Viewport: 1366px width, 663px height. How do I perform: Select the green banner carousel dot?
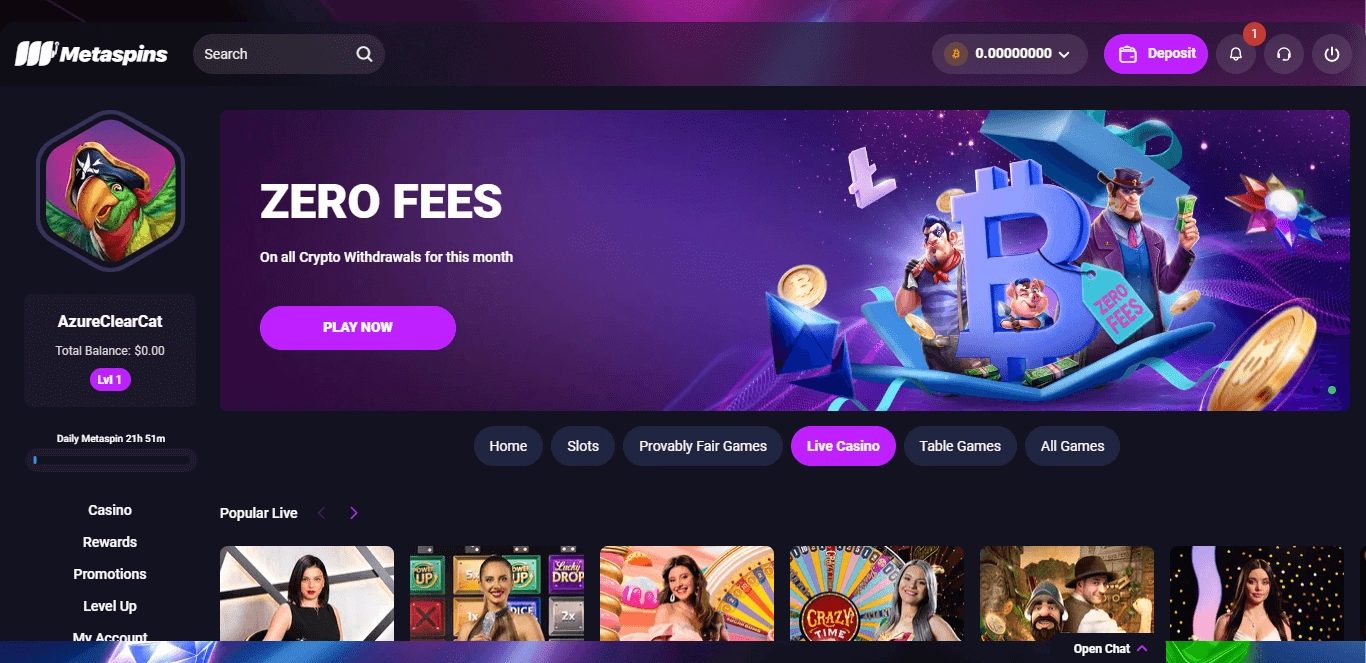point(1332,390)
